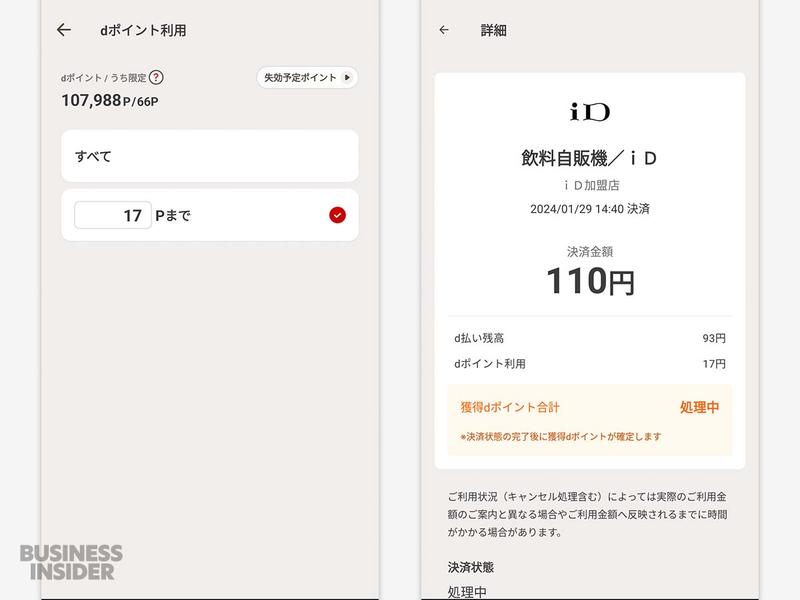Open the help question mark next to うち限定
800x600 pixels.
click(156, 78)
